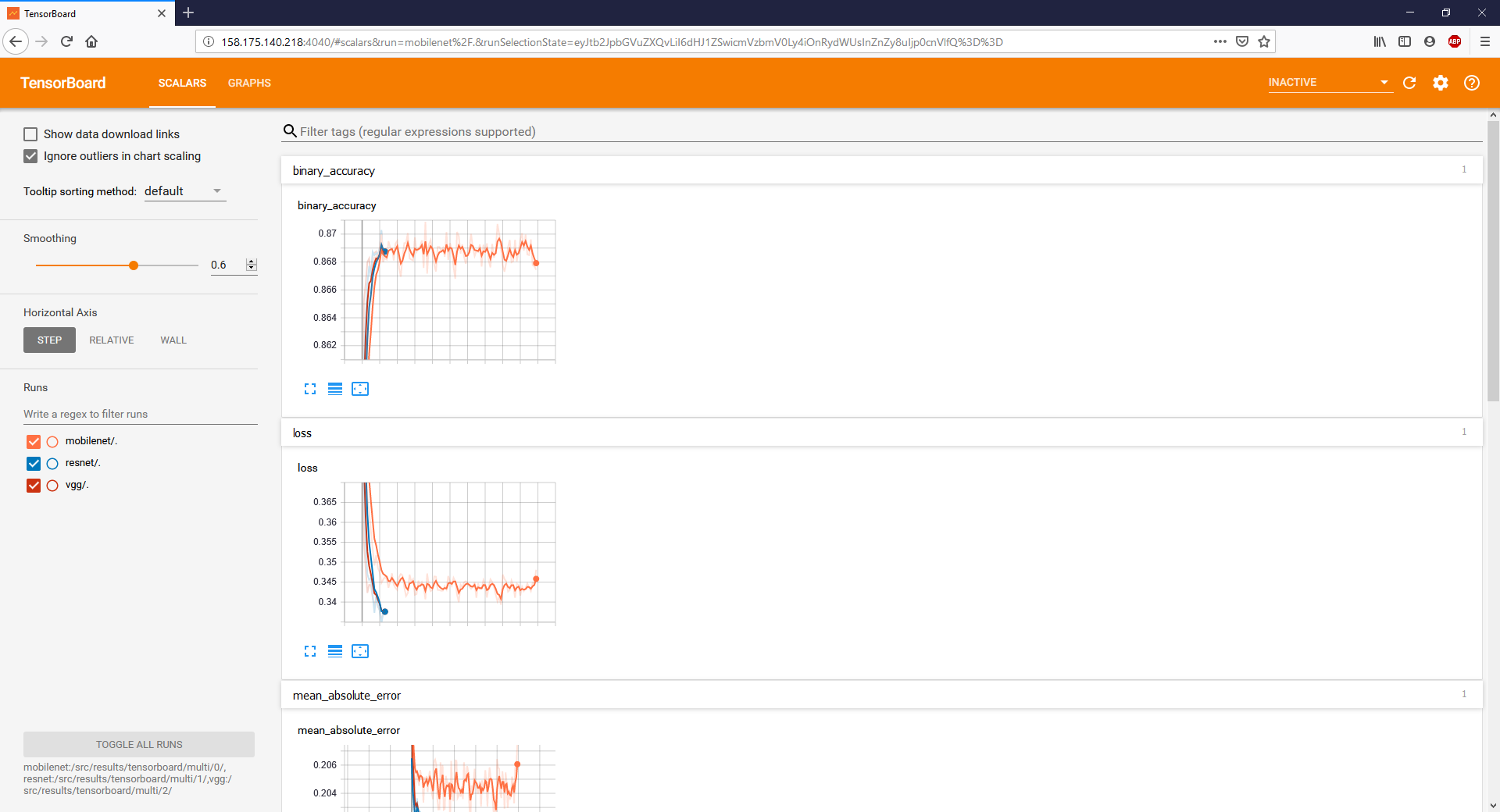Open Tooltip sorting method dropdown
This screenshot has height=812, width=1500.
tap(185, 191)
